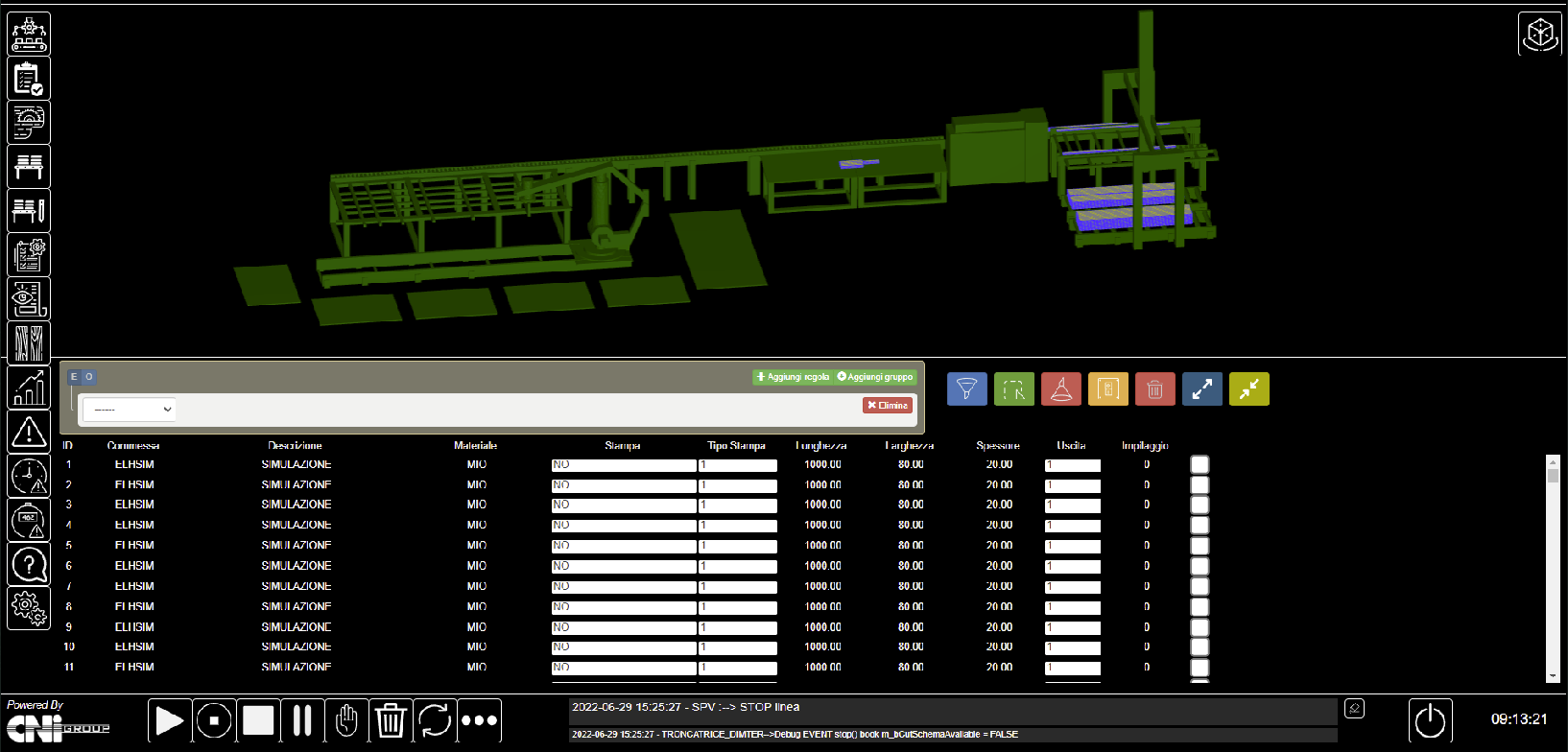Click table scrollbar down arrow
This screenshot has height=752, width=1568.
point(1553,675)
